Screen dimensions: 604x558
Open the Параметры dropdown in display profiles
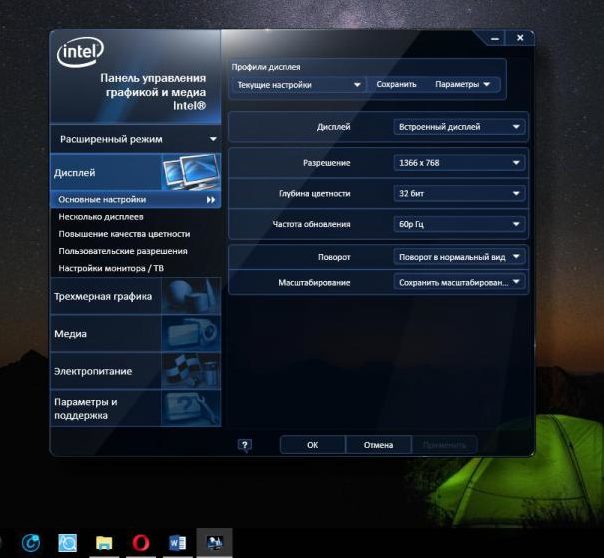[x=462, y=84]
